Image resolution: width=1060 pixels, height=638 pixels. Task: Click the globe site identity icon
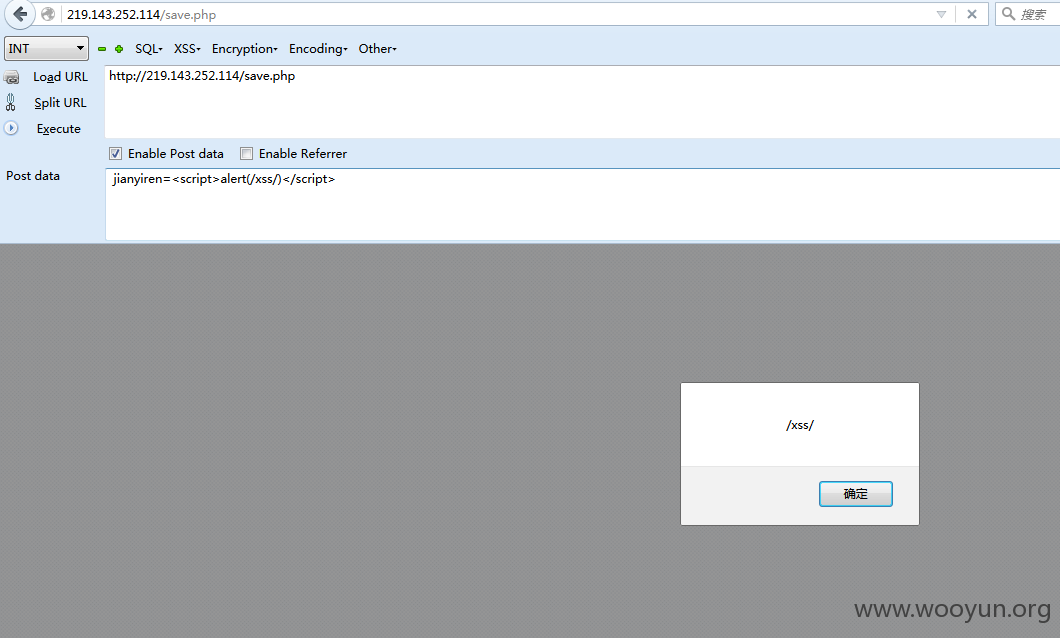[x=48, y=14]
